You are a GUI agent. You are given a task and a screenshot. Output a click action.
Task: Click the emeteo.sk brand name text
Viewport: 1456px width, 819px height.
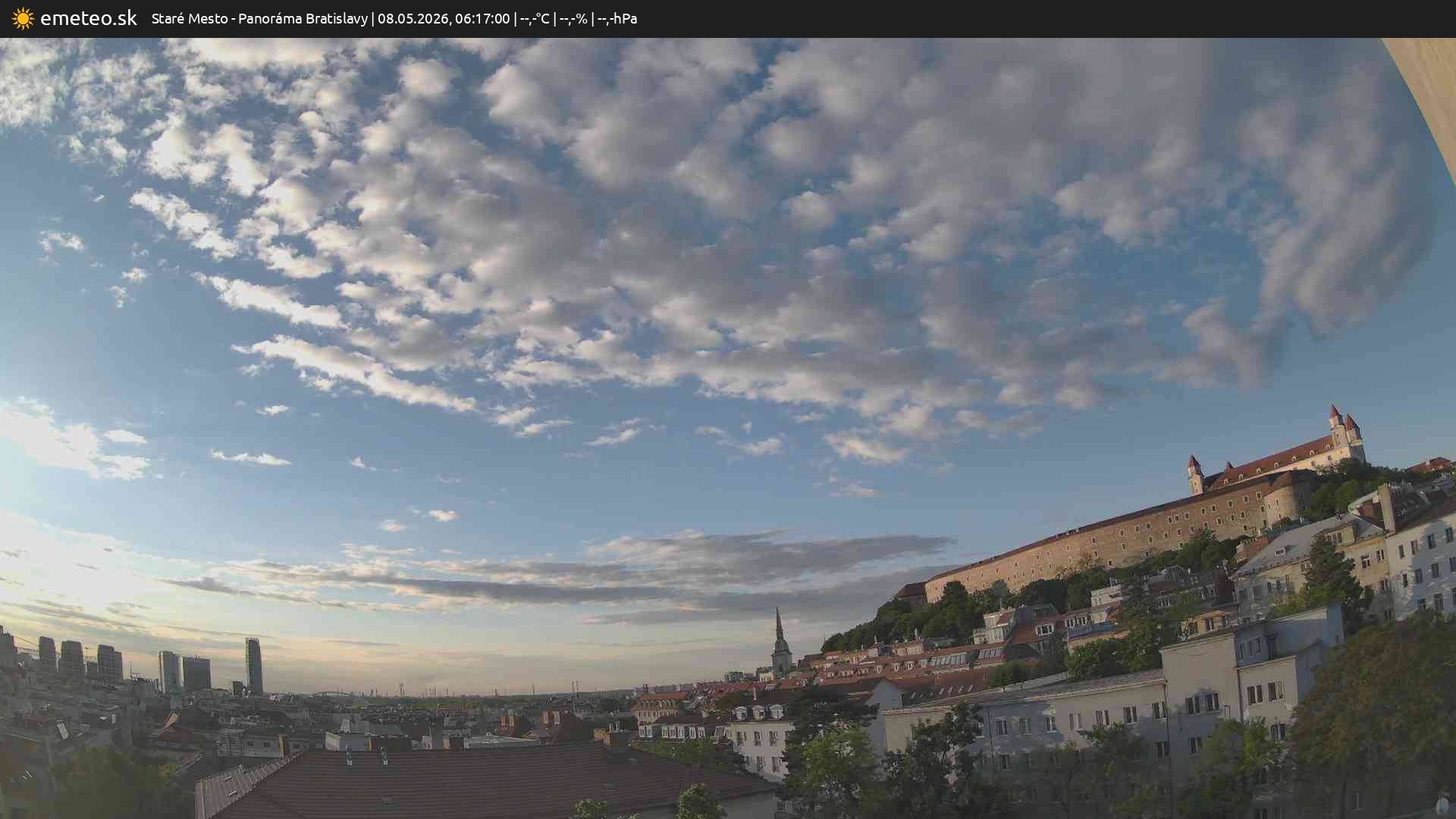pyautogui.click(x=89, y=18)
